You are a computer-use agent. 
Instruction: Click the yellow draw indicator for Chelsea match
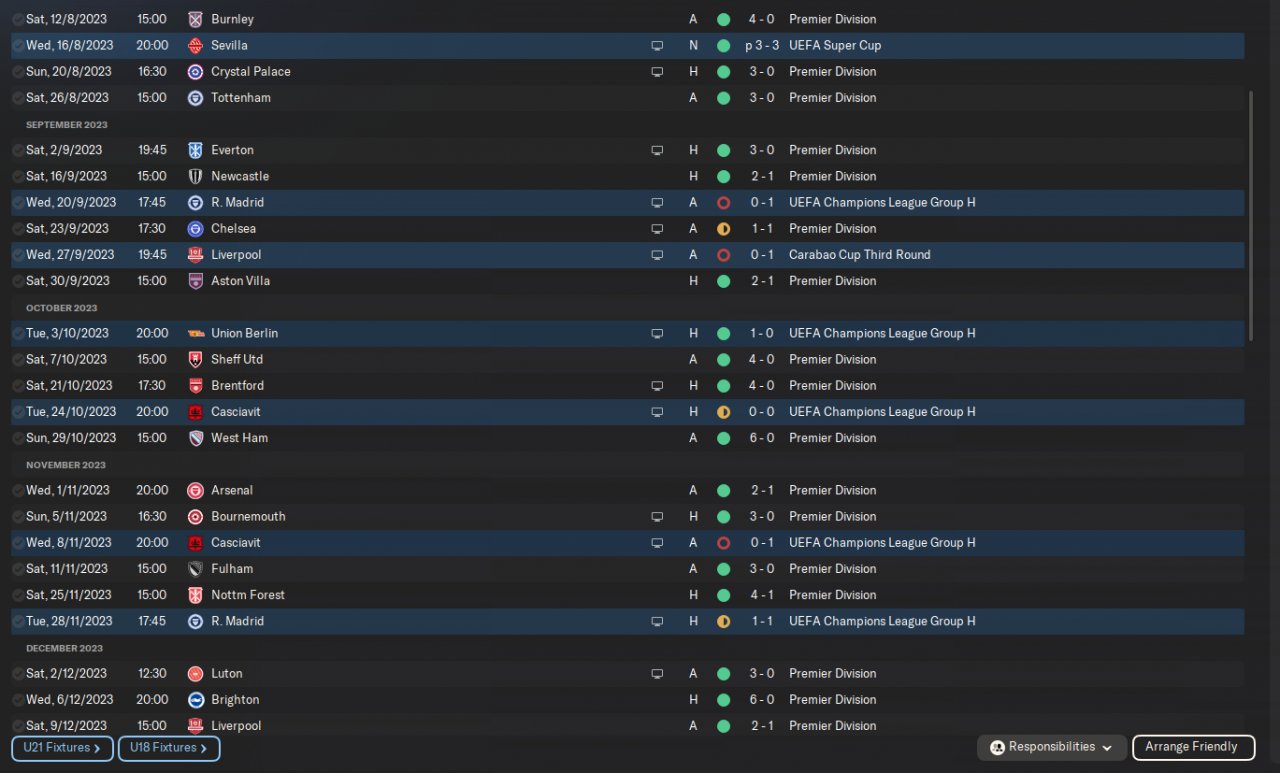tap(723, 229)
